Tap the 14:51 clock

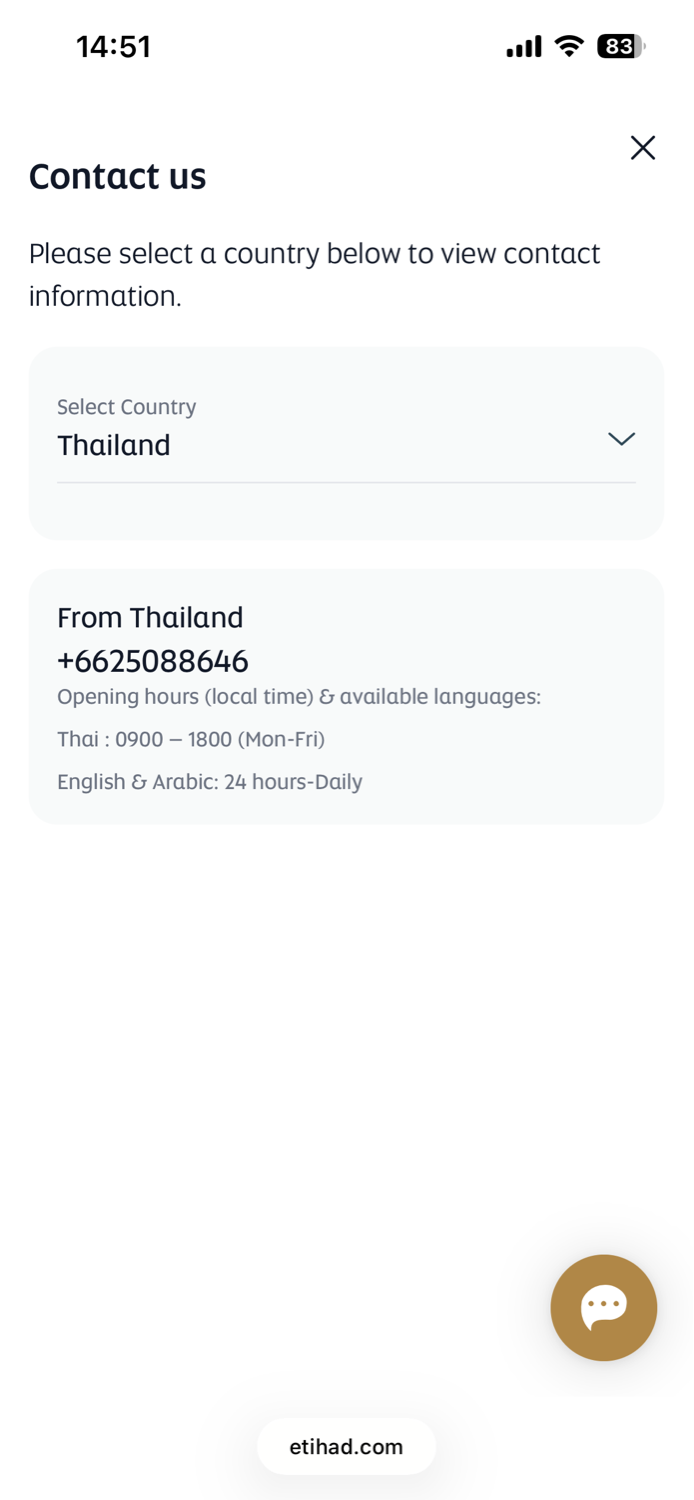(x=113, y=46)
